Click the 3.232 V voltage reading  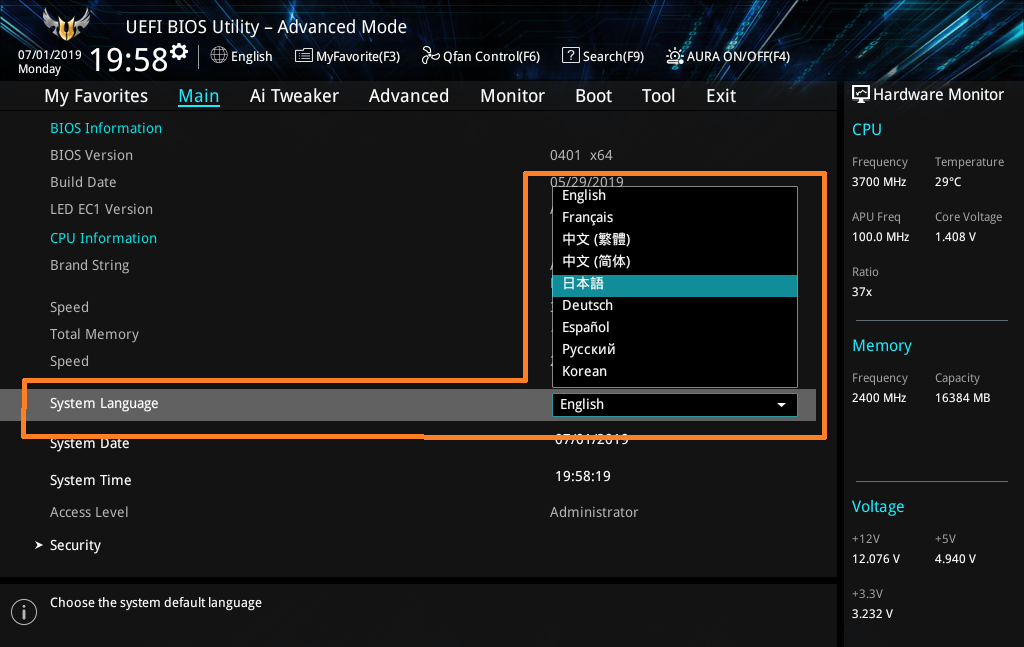[x=872, y=614]
